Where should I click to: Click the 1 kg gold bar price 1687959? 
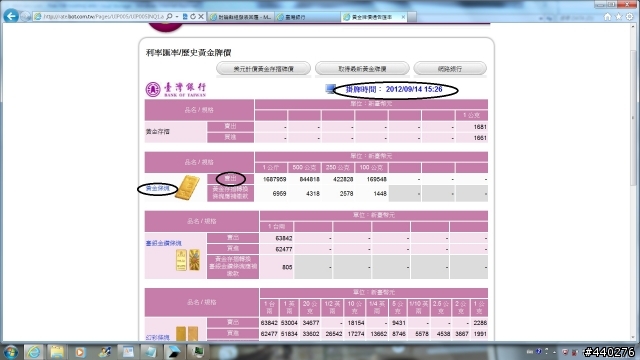[x=274, y=179]
